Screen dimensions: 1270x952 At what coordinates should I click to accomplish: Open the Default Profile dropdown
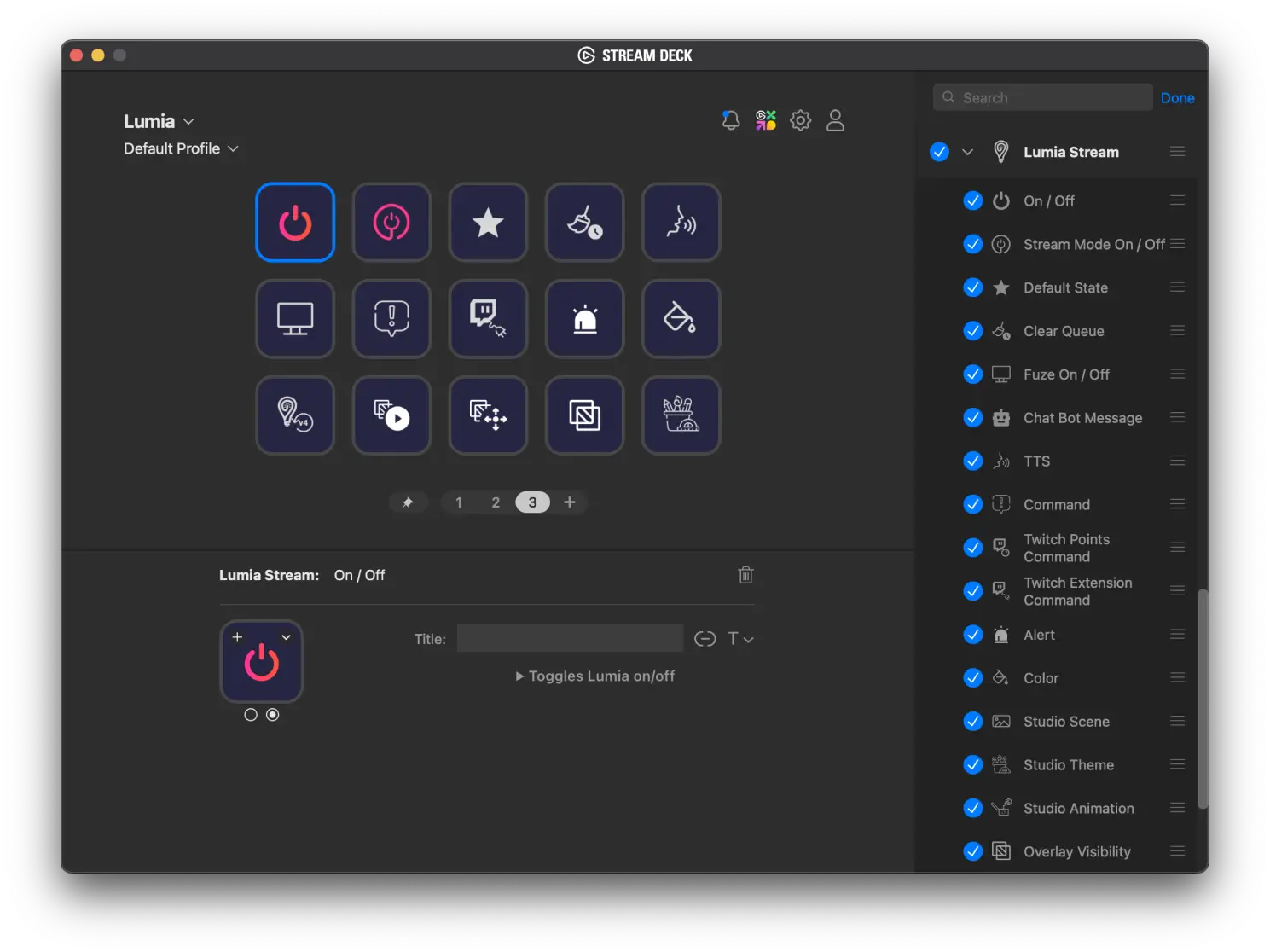tap(181, 148)
